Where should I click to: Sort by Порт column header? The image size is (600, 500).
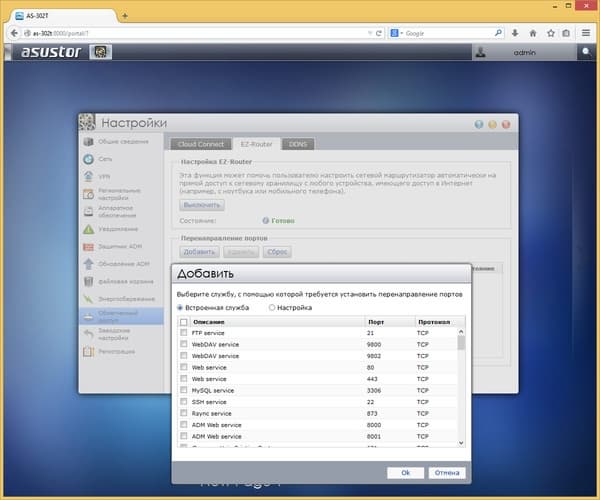pos(390,322)
